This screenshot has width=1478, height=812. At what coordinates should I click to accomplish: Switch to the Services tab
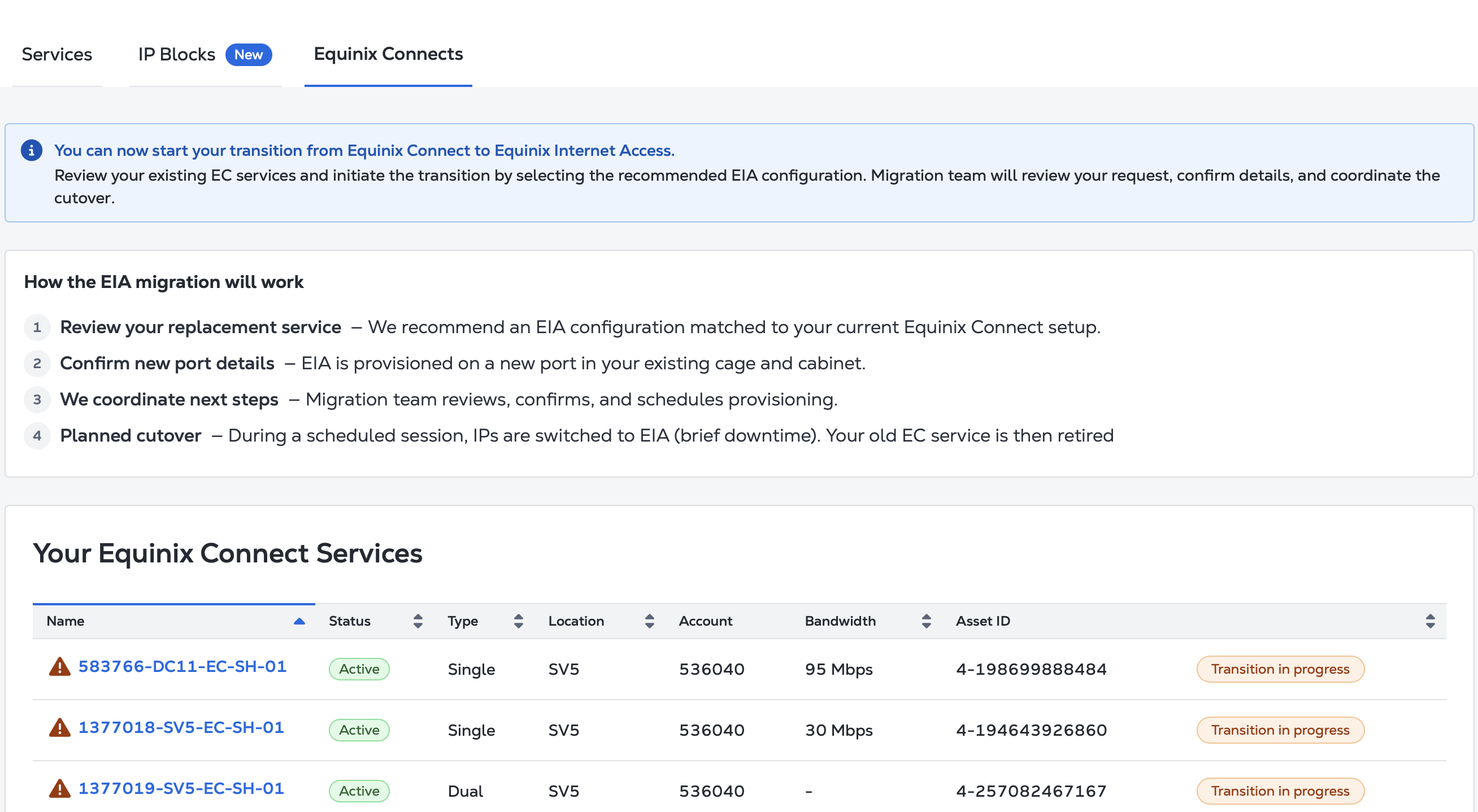click(57, 54)
